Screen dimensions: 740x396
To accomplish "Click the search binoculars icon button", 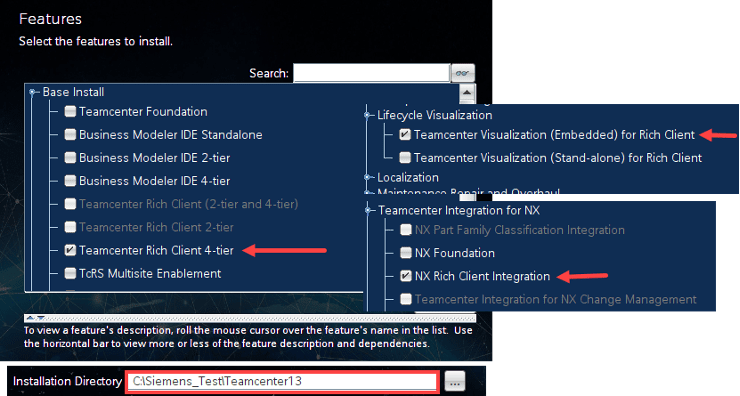I will click(462, 73).
